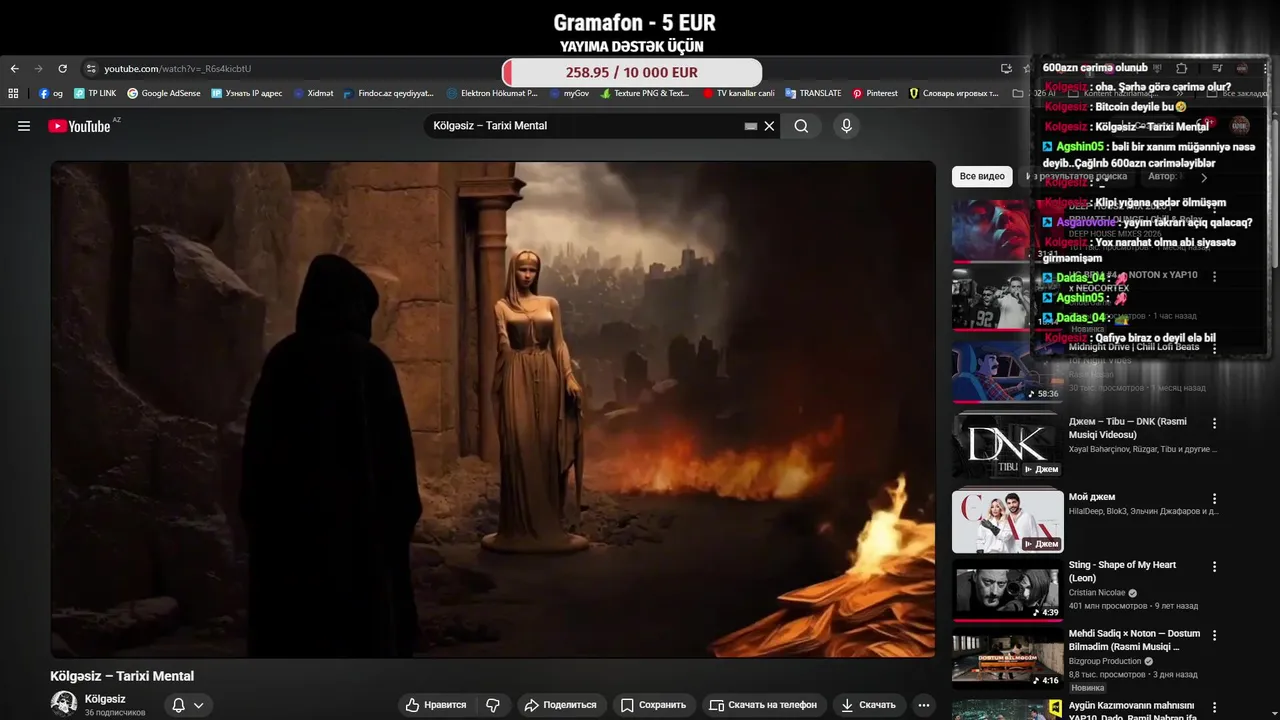Image resolution: width=1280 pixels, height=720 pixels.
Task: Click Скачать на телефон button
Action: (x=763, y=705)
